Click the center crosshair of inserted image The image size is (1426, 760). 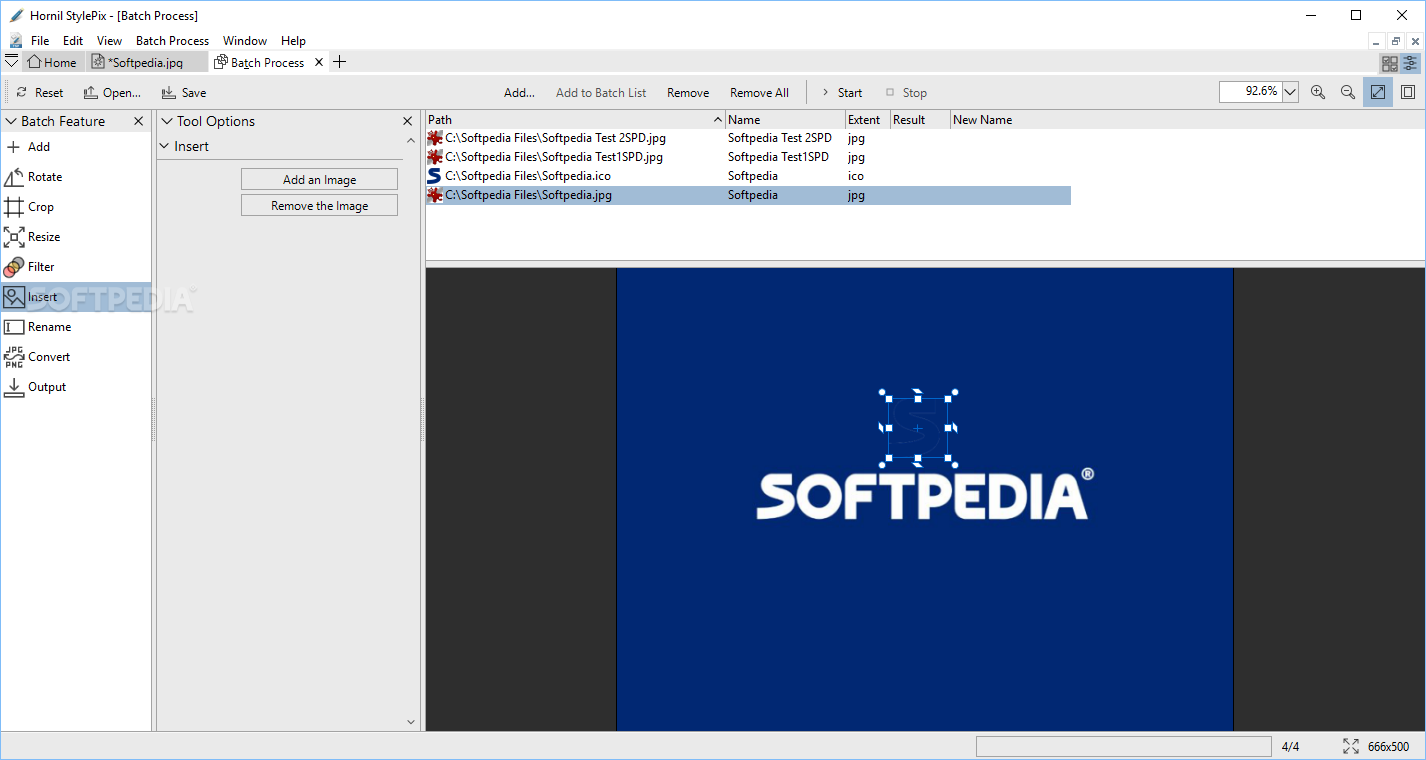(x=918, y=428)
